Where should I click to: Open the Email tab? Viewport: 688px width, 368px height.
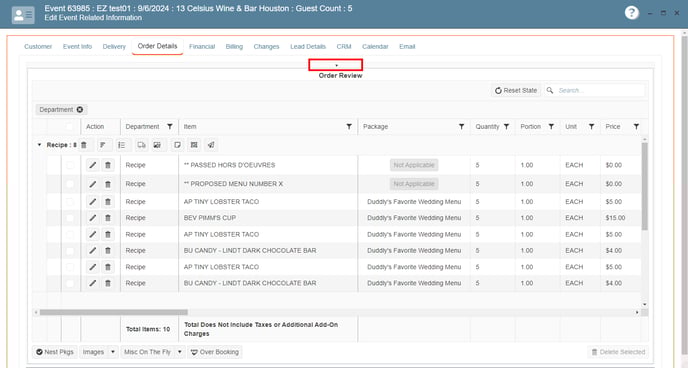[x=407, y=46]
